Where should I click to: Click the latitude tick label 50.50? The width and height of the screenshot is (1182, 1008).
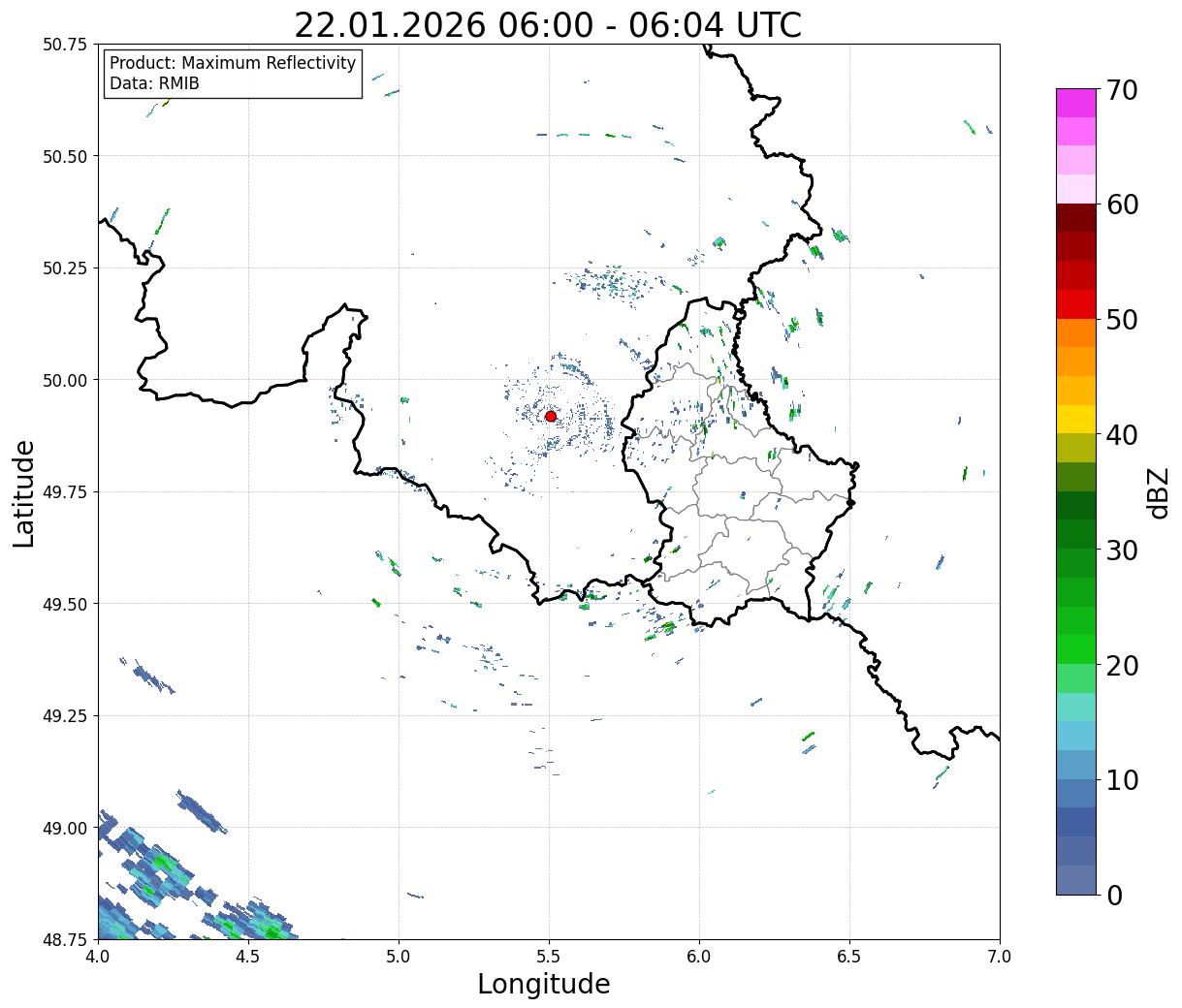pos(65,156)
